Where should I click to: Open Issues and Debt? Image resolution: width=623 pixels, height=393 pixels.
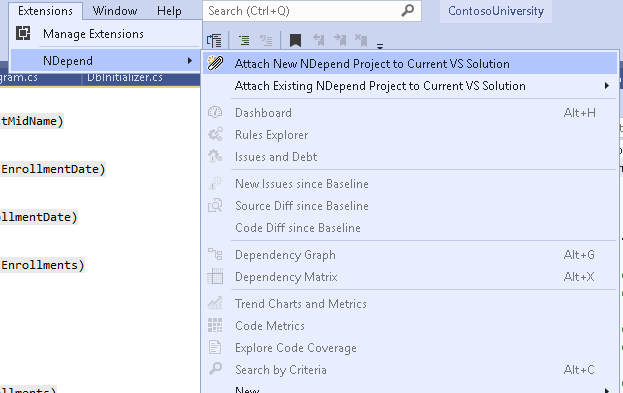pos(410,157)
